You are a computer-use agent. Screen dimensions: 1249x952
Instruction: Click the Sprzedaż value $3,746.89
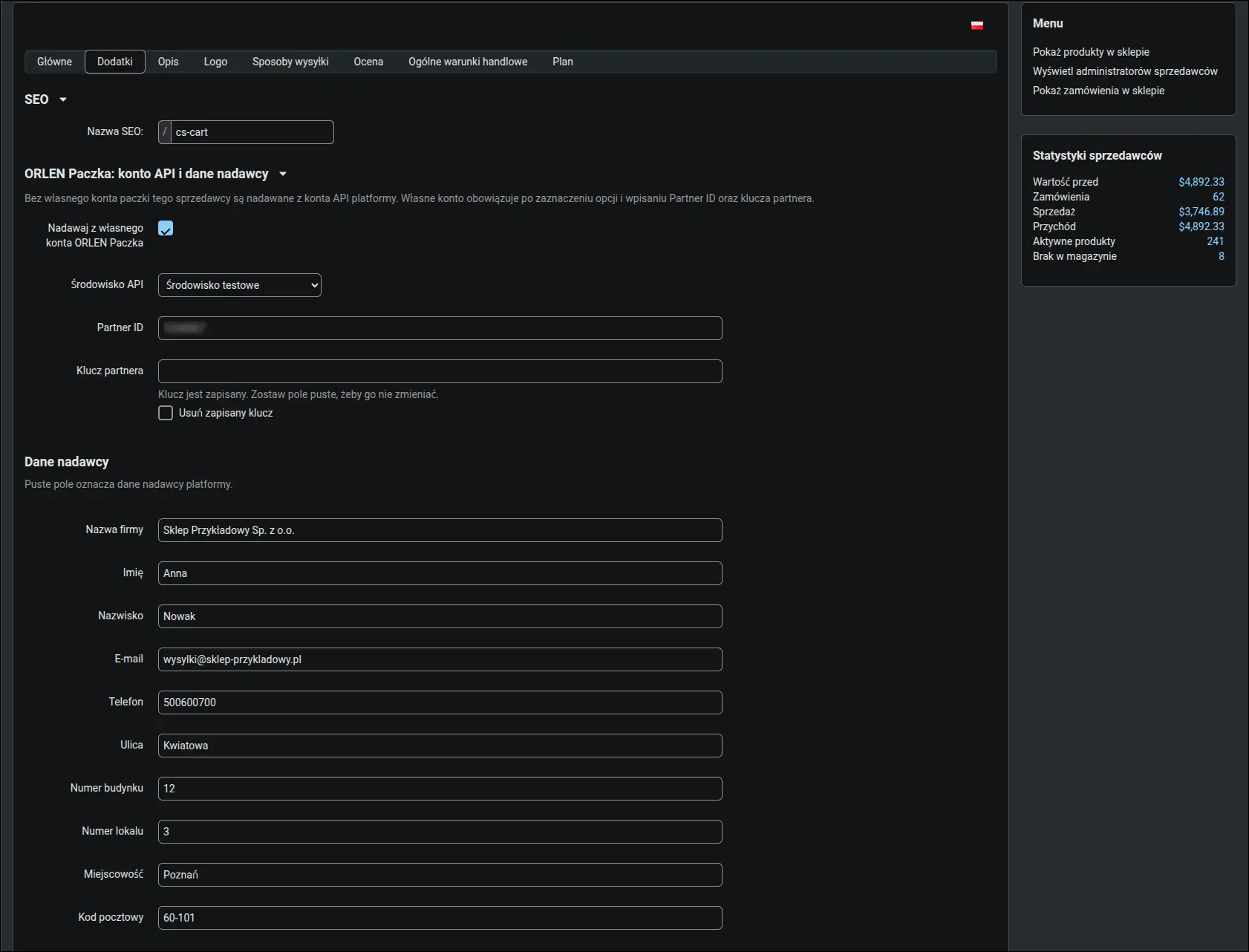(1201, 212)
